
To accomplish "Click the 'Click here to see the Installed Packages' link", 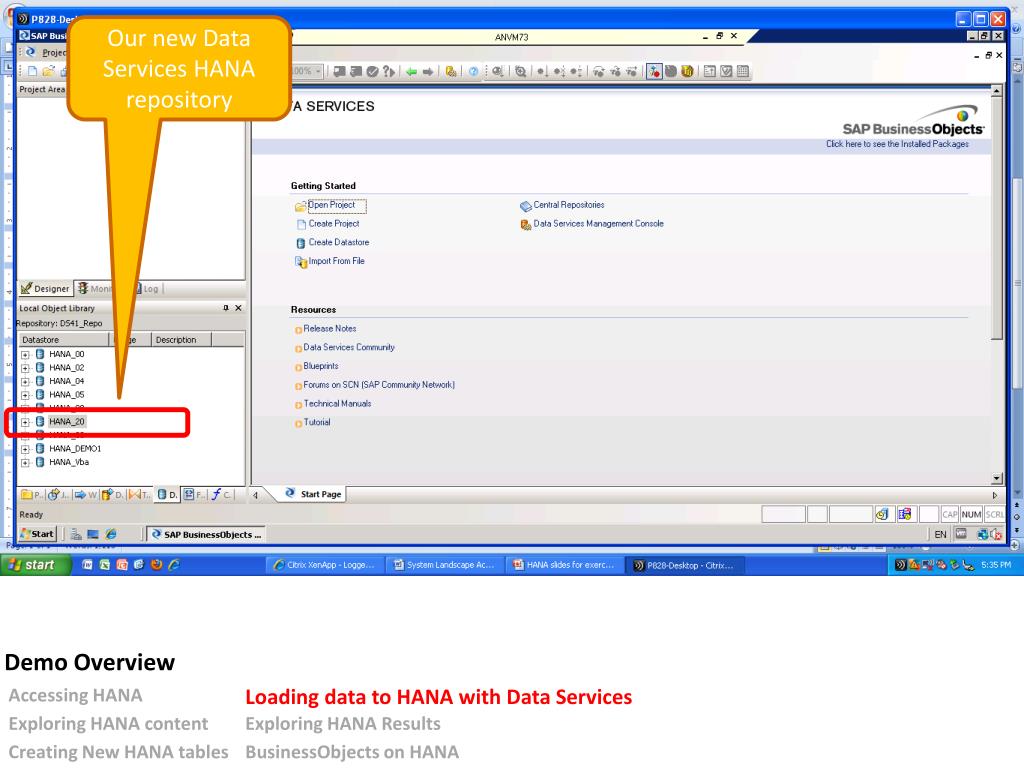I will [x=897, y=144].
